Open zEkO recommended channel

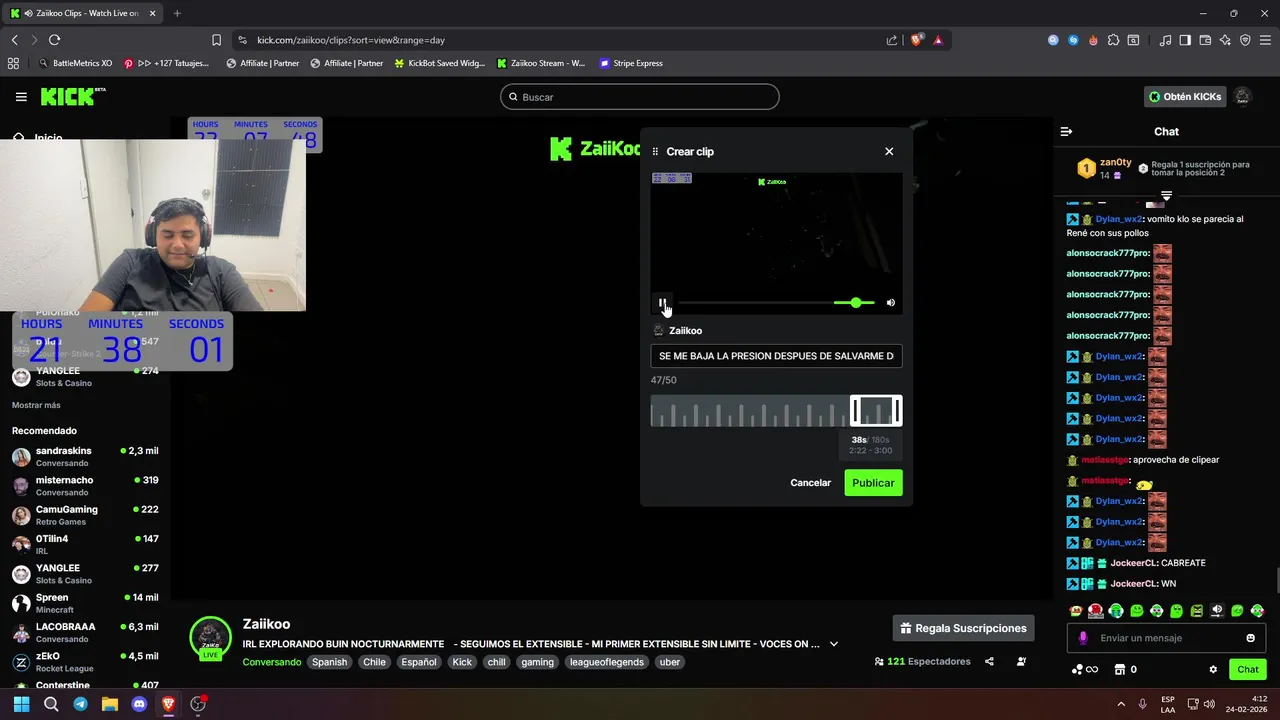coord(85,662)
